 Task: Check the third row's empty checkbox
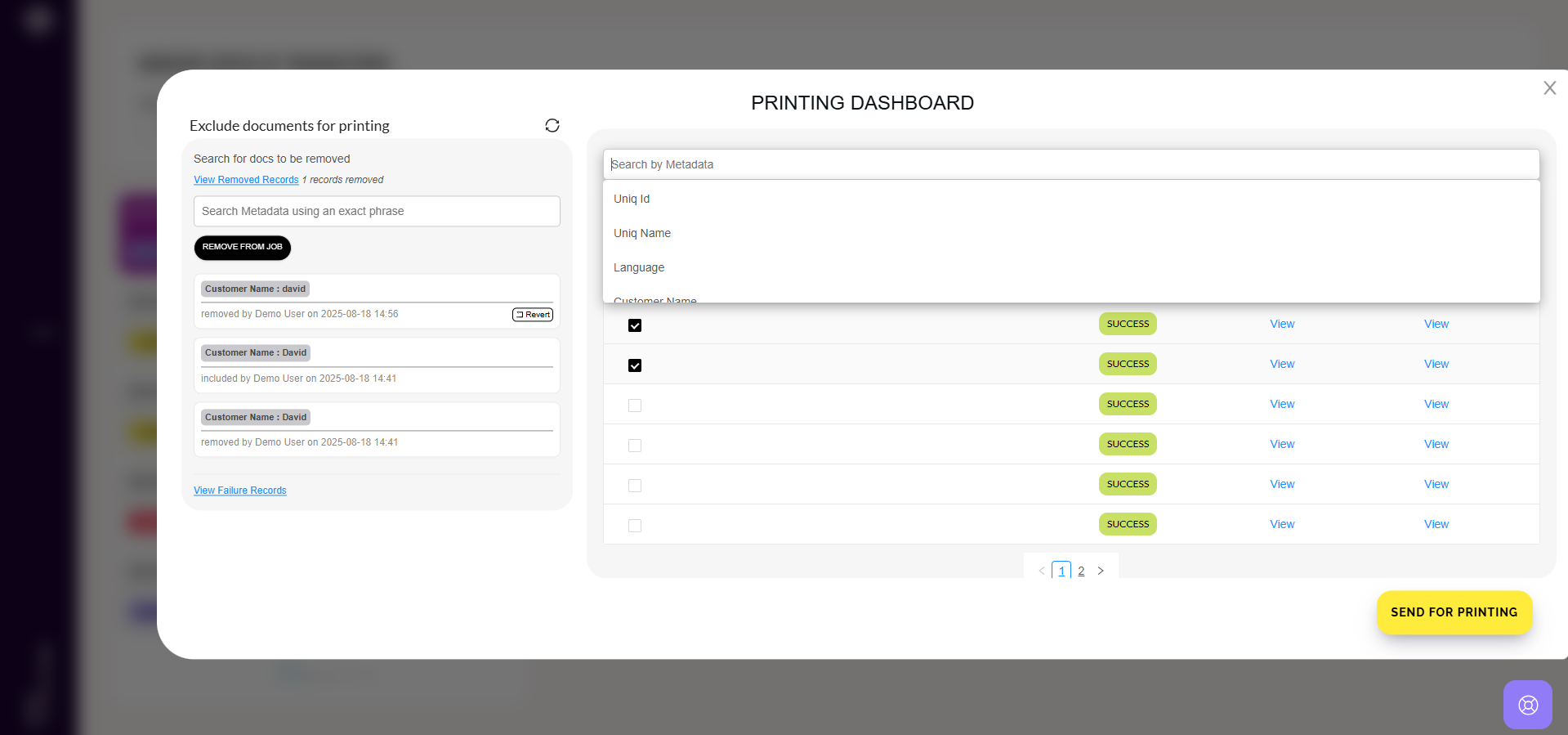[x=635, y=406]
